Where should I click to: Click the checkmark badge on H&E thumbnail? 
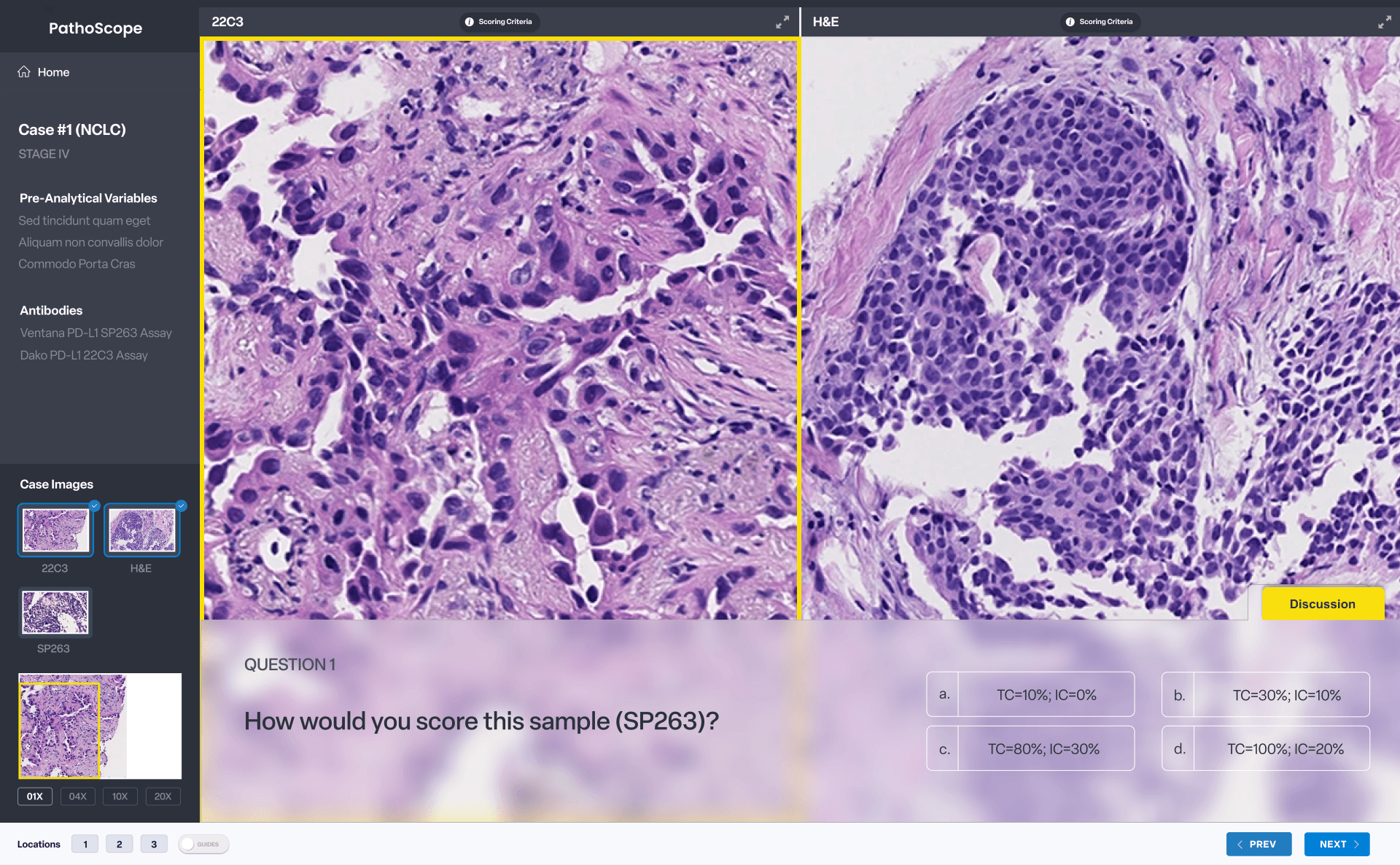[x=182, y=505]
